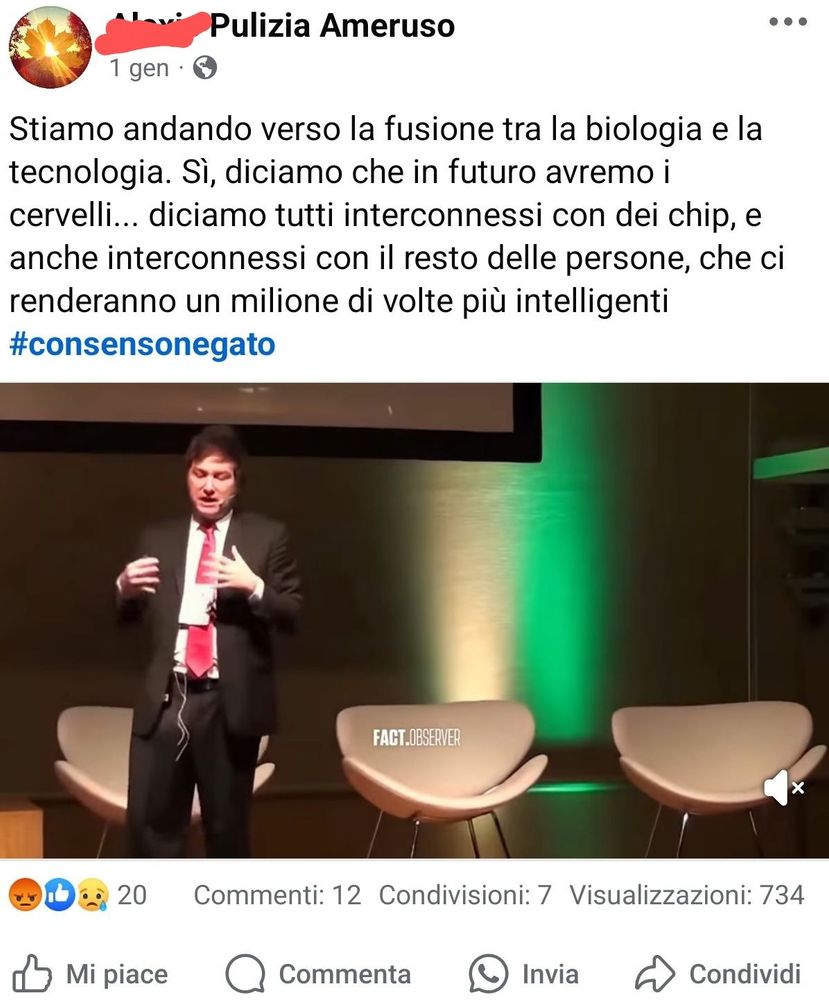Screen dimensions: 829x1000
Task: View the 20 reactions count
Action: tap(132, 895)
